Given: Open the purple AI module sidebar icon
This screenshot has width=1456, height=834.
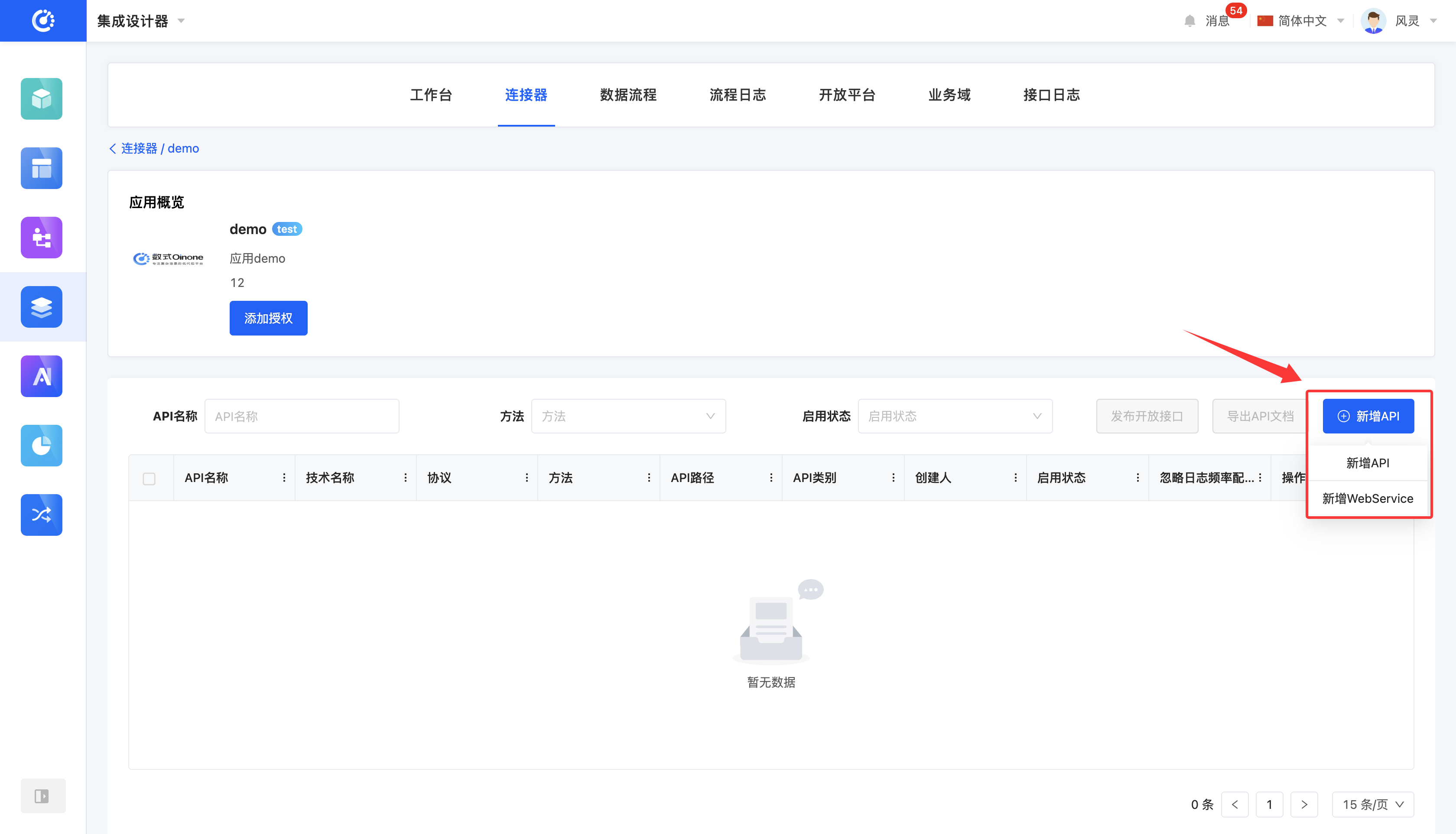Looking at the screenshot, I should click(41, 376).
